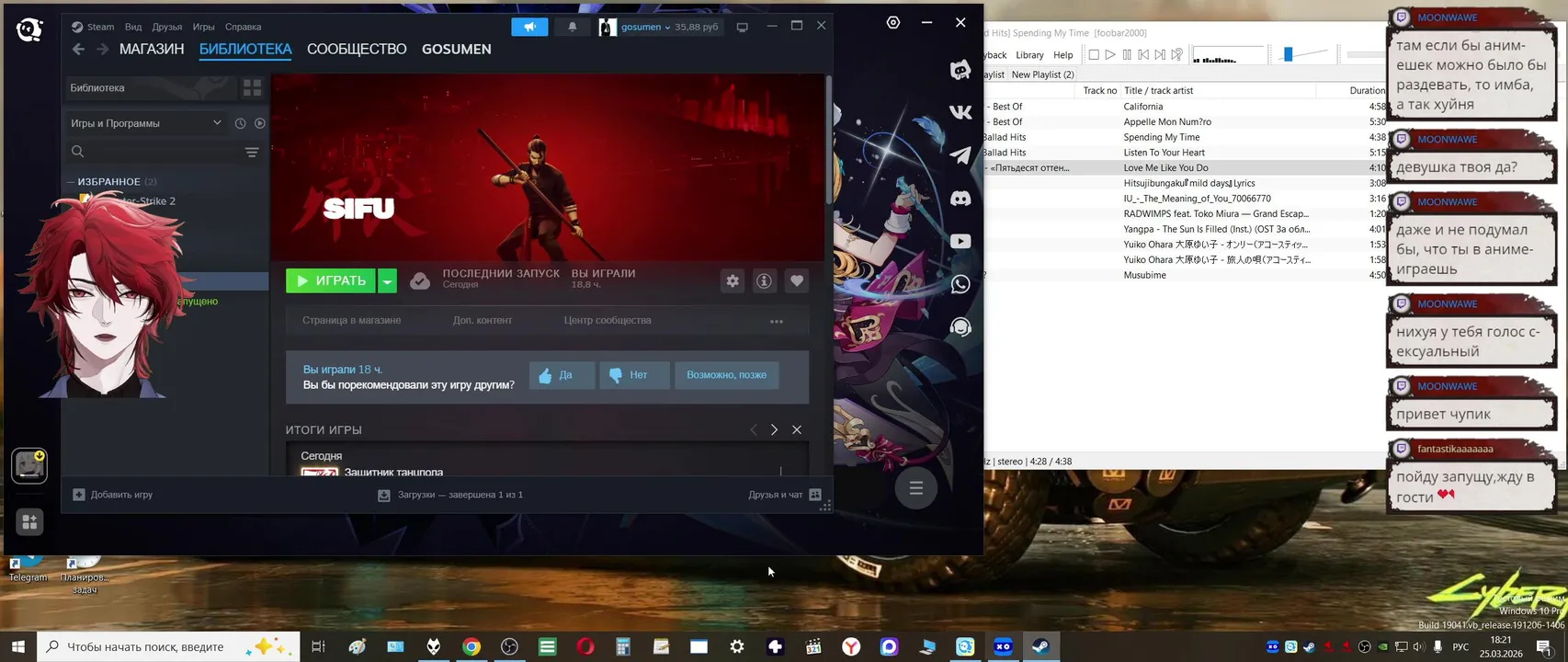Skip to next track in foobar2000
Screen dimensions: 1568x662
point(1160,55)
